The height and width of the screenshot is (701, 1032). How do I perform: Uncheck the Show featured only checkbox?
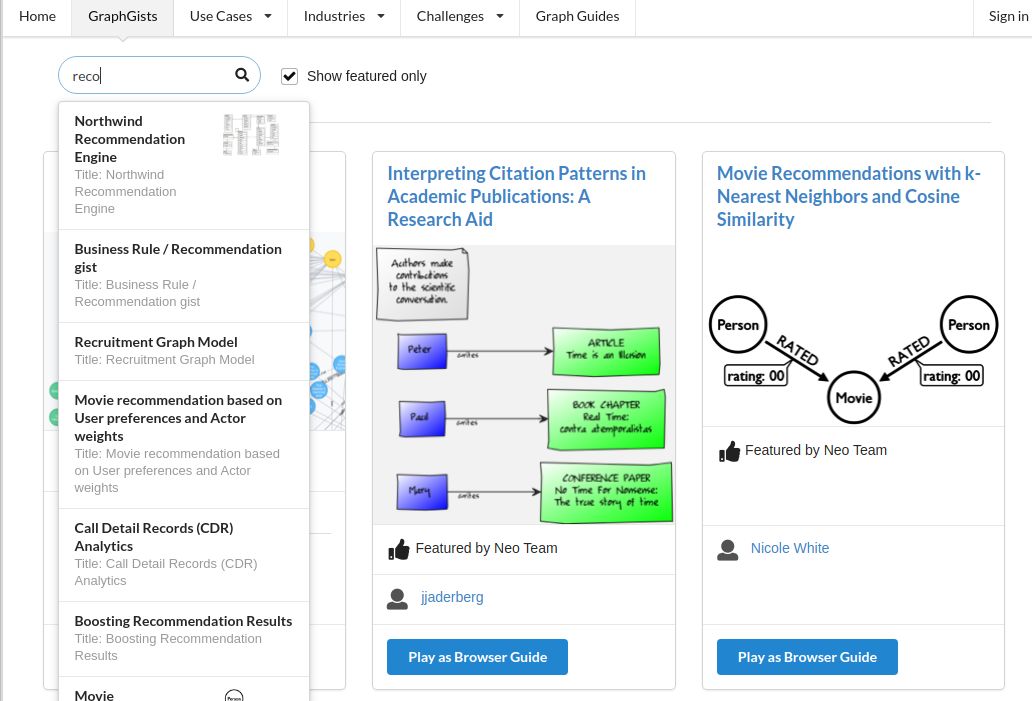(x=290, y=76)
